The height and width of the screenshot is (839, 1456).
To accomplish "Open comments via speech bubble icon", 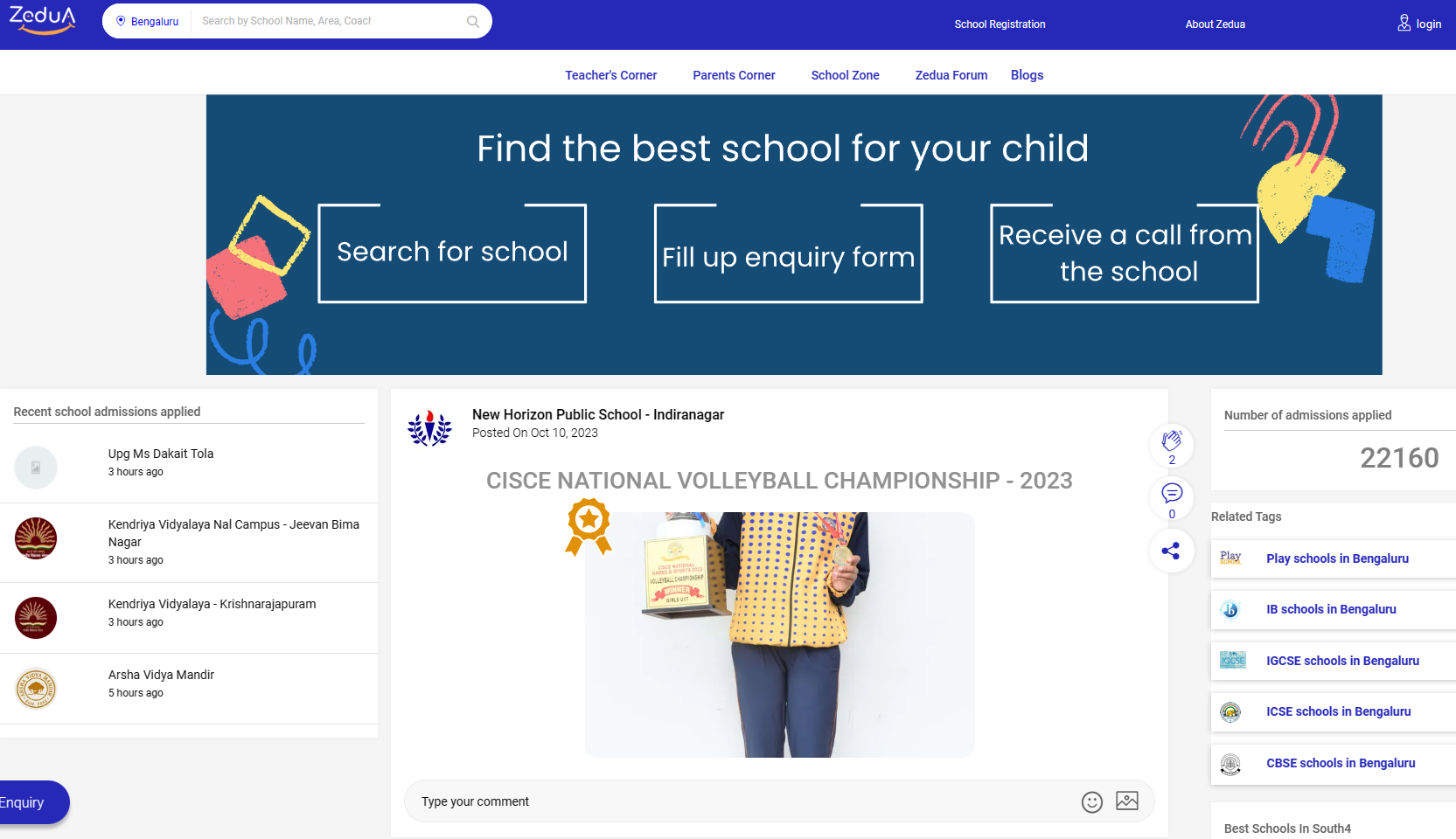I will (1171, 493).
